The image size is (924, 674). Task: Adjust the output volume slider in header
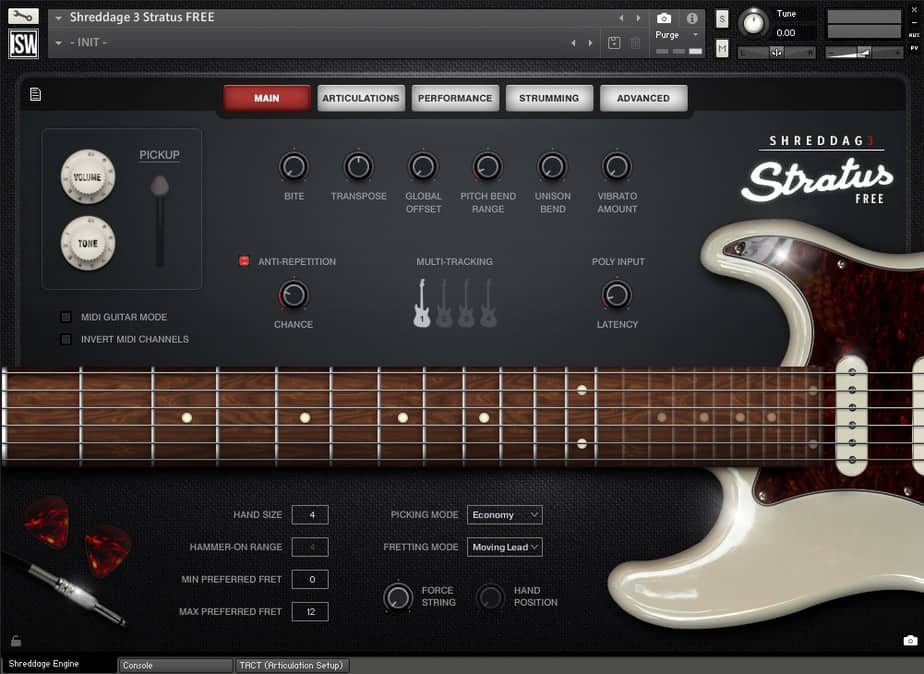[863, 52]
